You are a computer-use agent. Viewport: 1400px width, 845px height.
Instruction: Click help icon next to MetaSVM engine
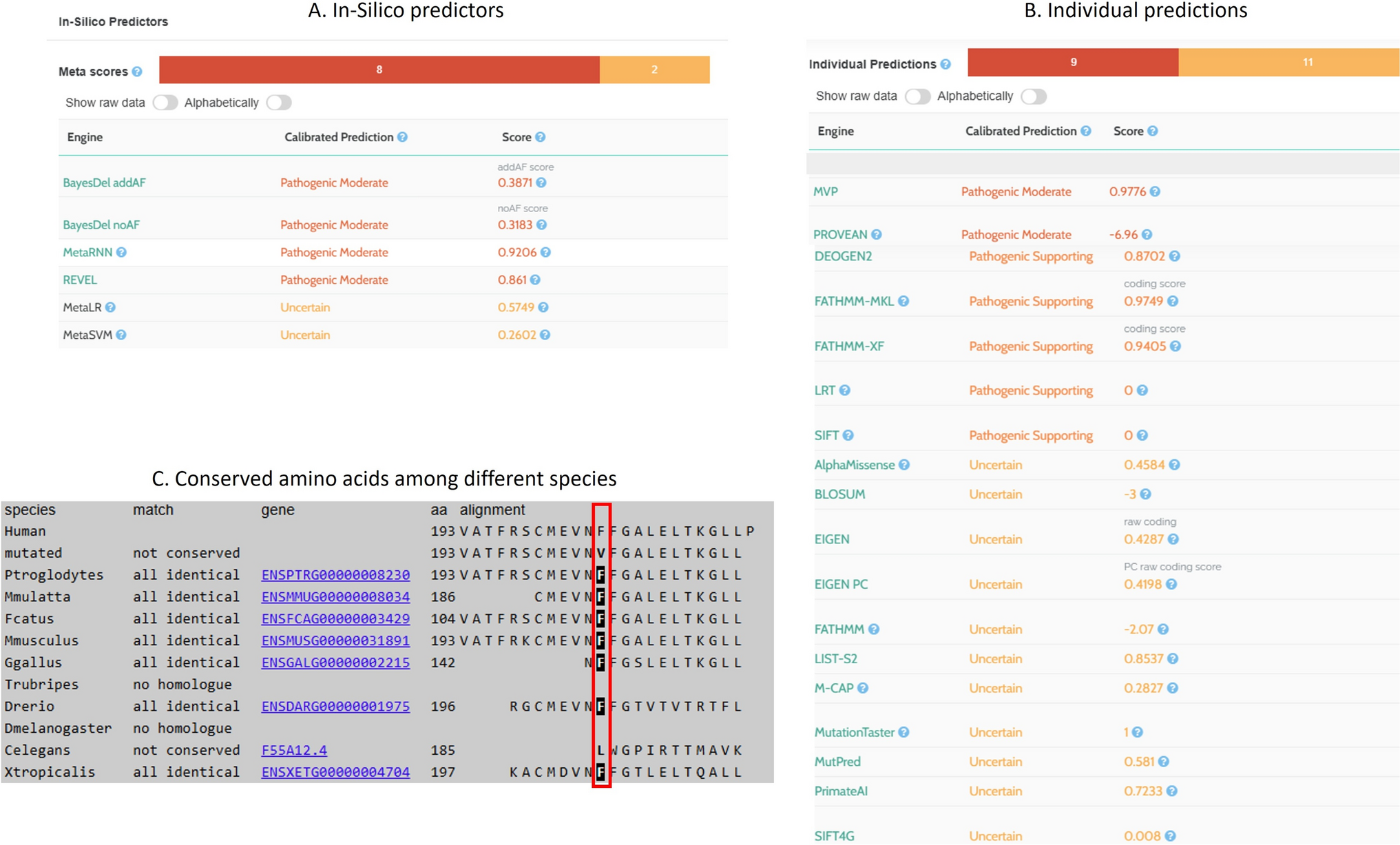[x=121, y=335]
